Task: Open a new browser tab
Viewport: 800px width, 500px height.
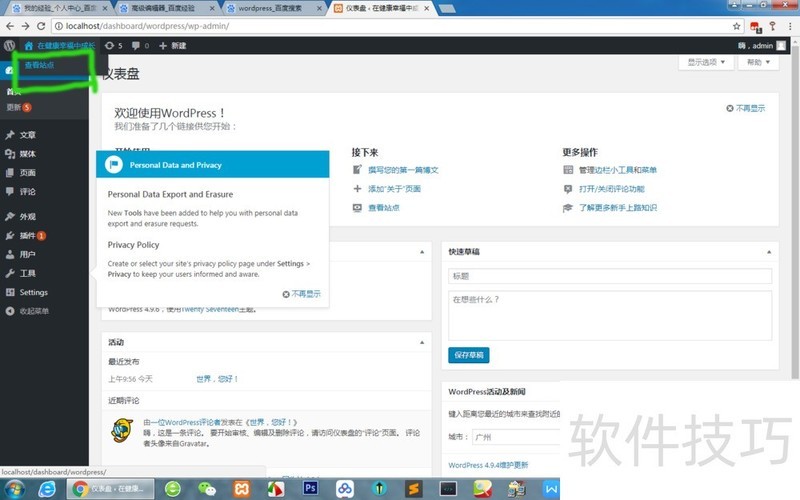Action: [x=446, y=8]
